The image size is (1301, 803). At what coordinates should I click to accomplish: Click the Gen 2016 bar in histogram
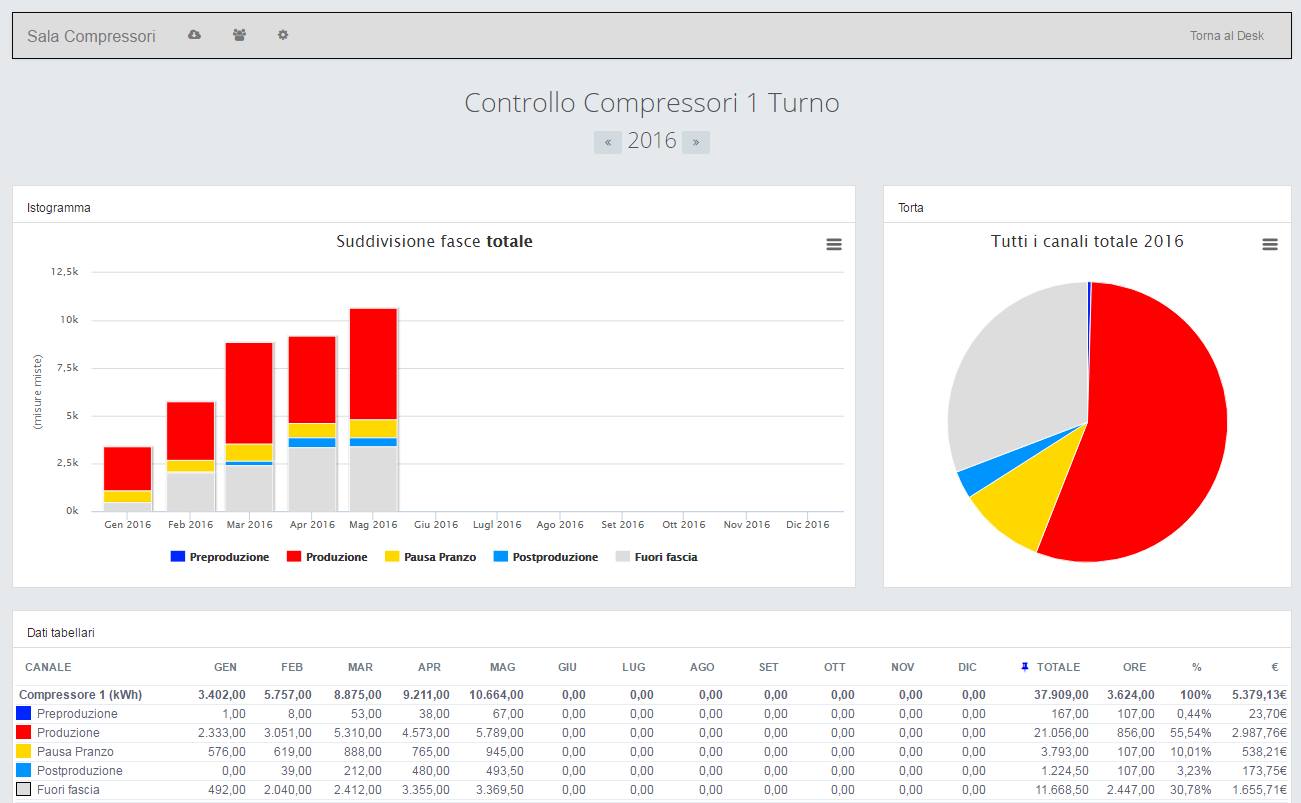pos(128,479)
